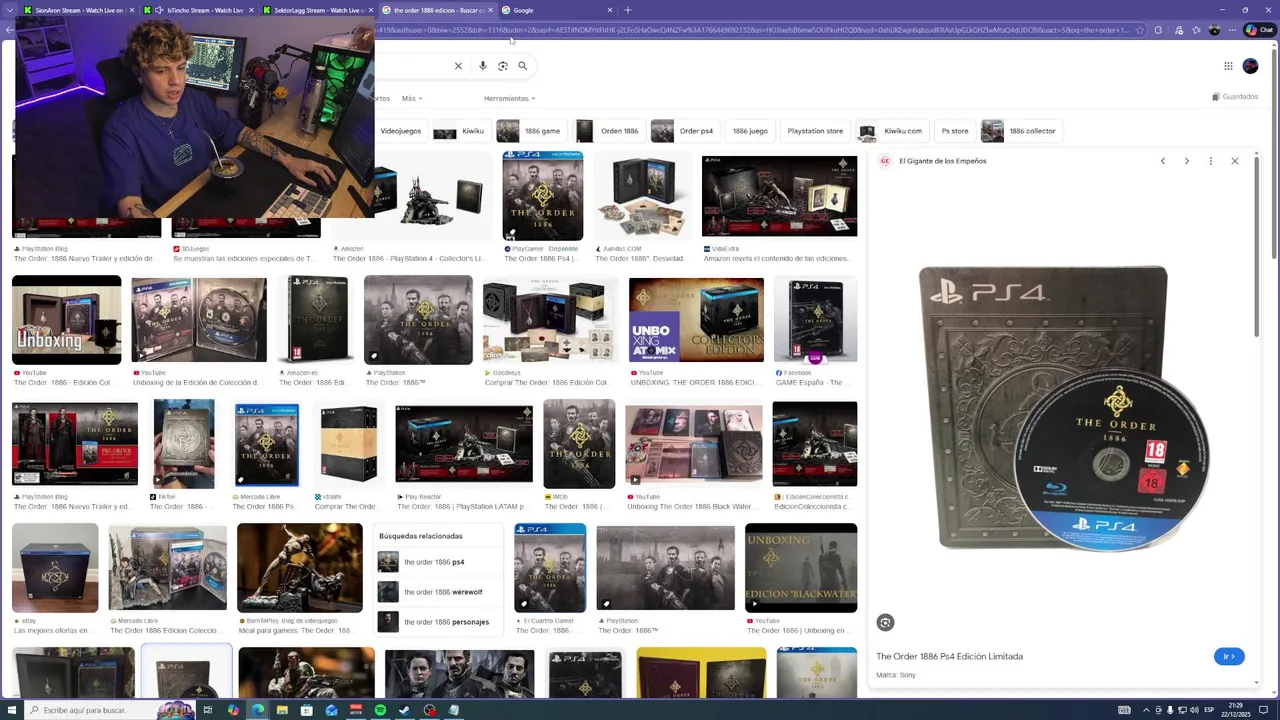Select the Ps store filter chip
This screenshot has height=720, width=1280.
click(x=955, y=131)
